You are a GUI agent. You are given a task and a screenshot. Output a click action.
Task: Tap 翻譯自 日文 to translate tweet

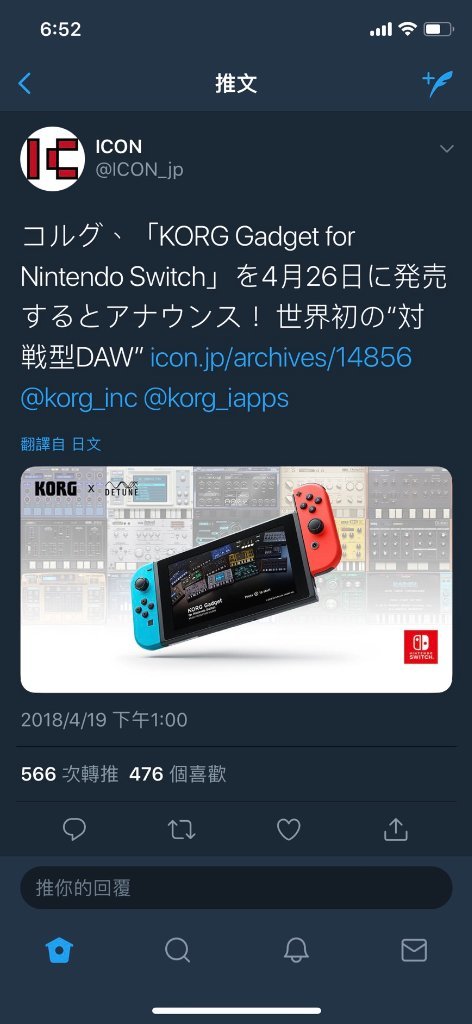61,445
